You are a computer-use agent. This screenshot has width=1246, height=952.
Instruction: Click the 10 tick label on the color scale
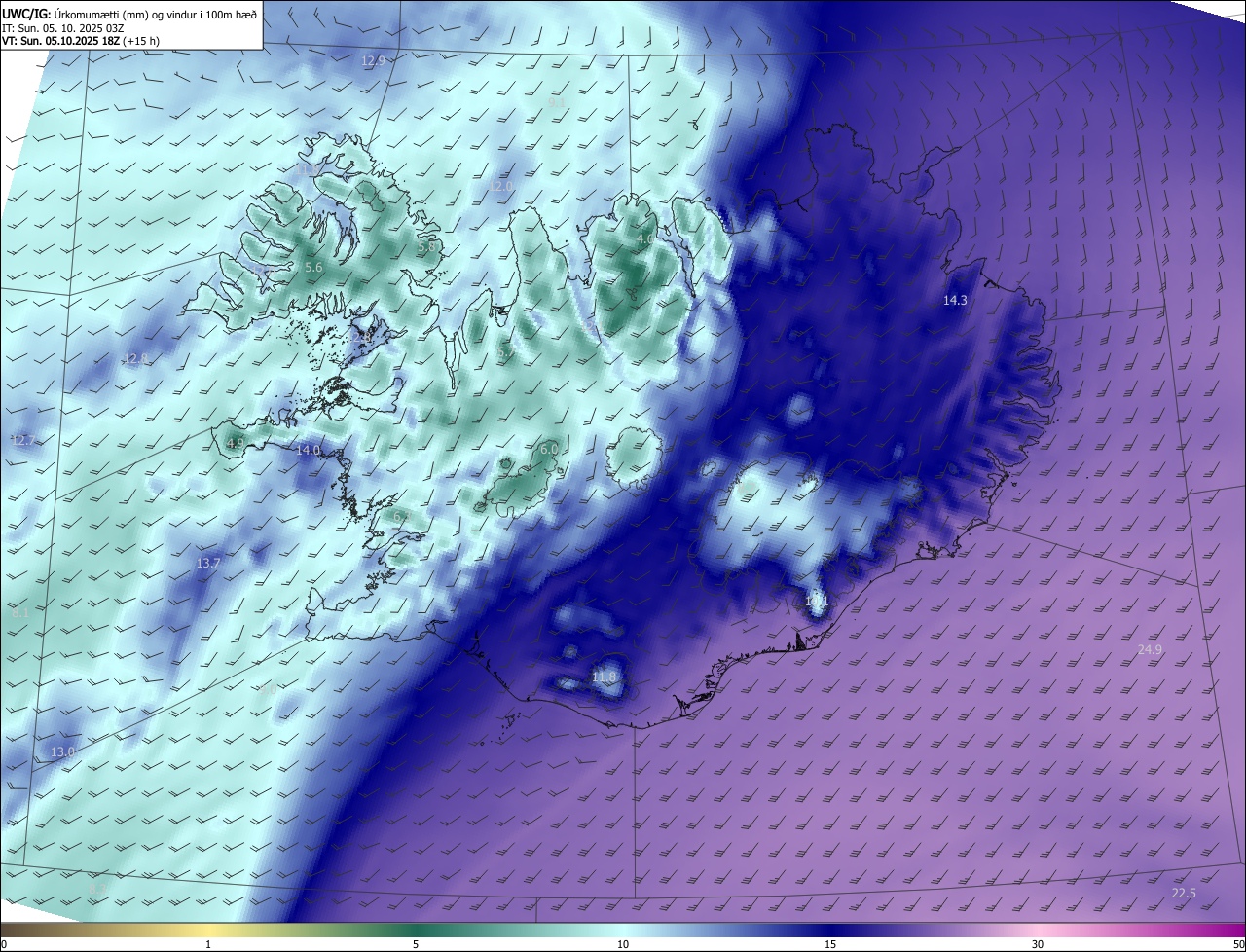tap(623, 944)
